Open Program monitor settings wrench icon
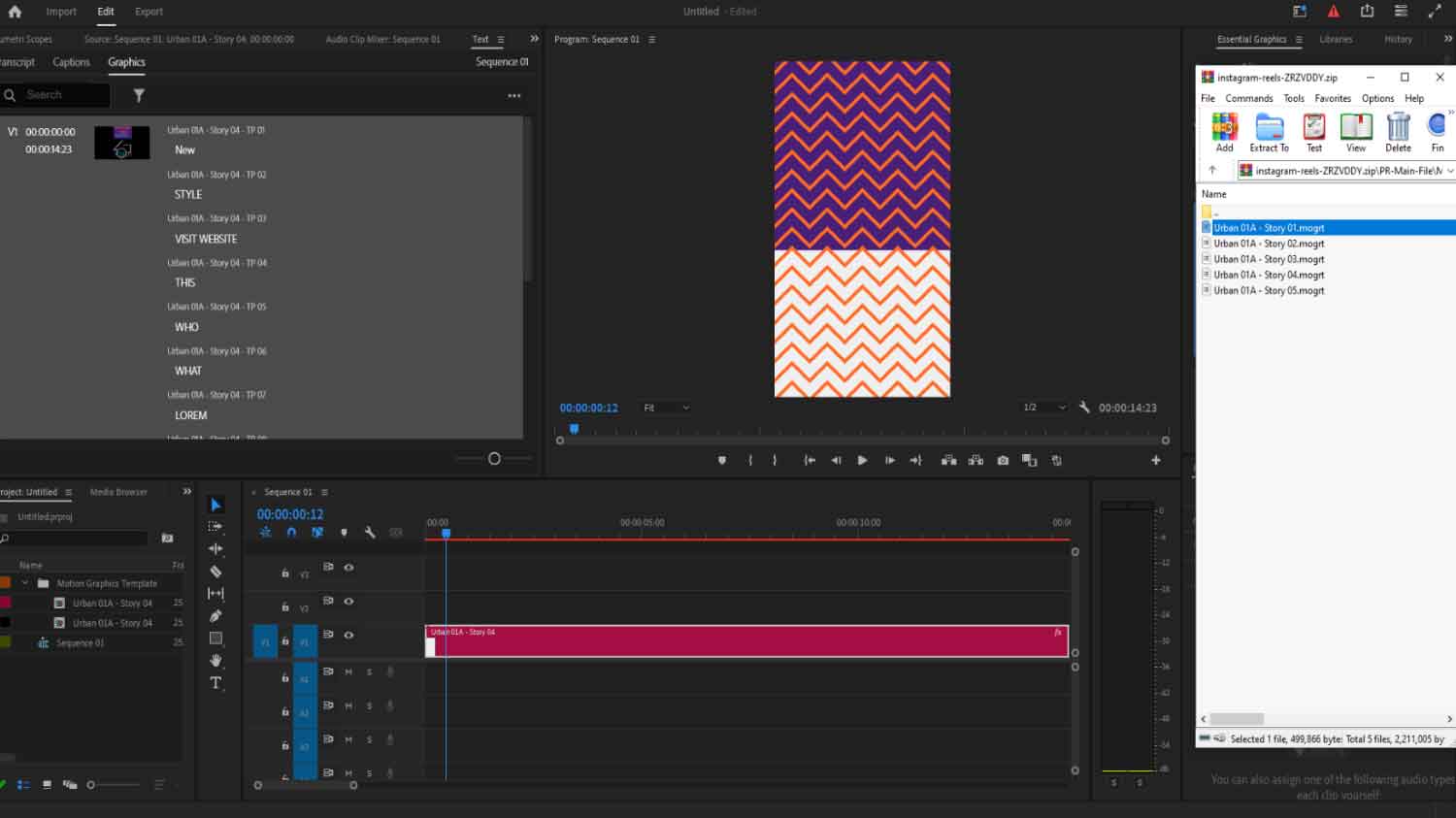 pos(1084,408)
